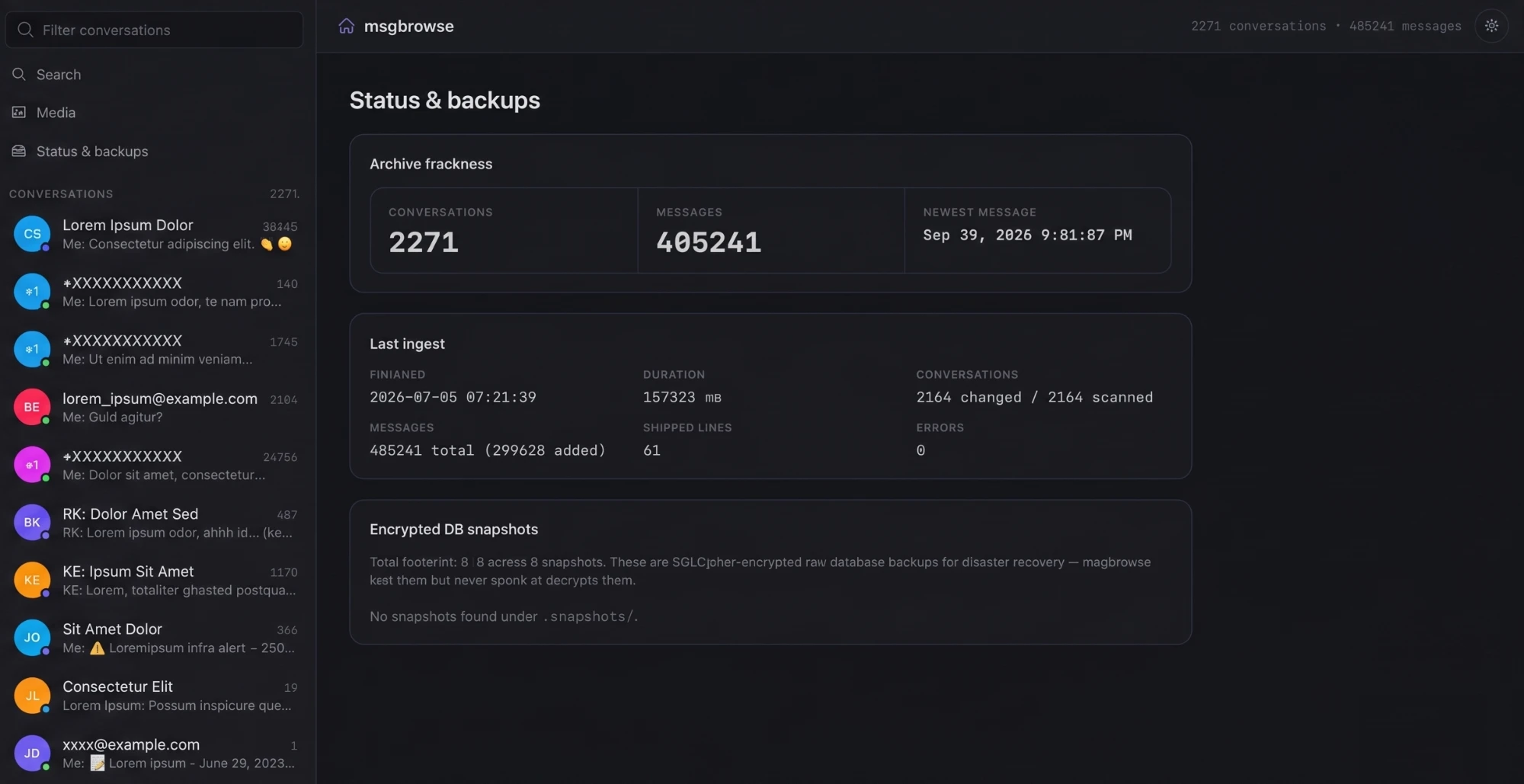Image resolution: width=1524 pixels, height=784 pixels.
Task: Open the conversation with 1745 messages
Action: (157, 349)
